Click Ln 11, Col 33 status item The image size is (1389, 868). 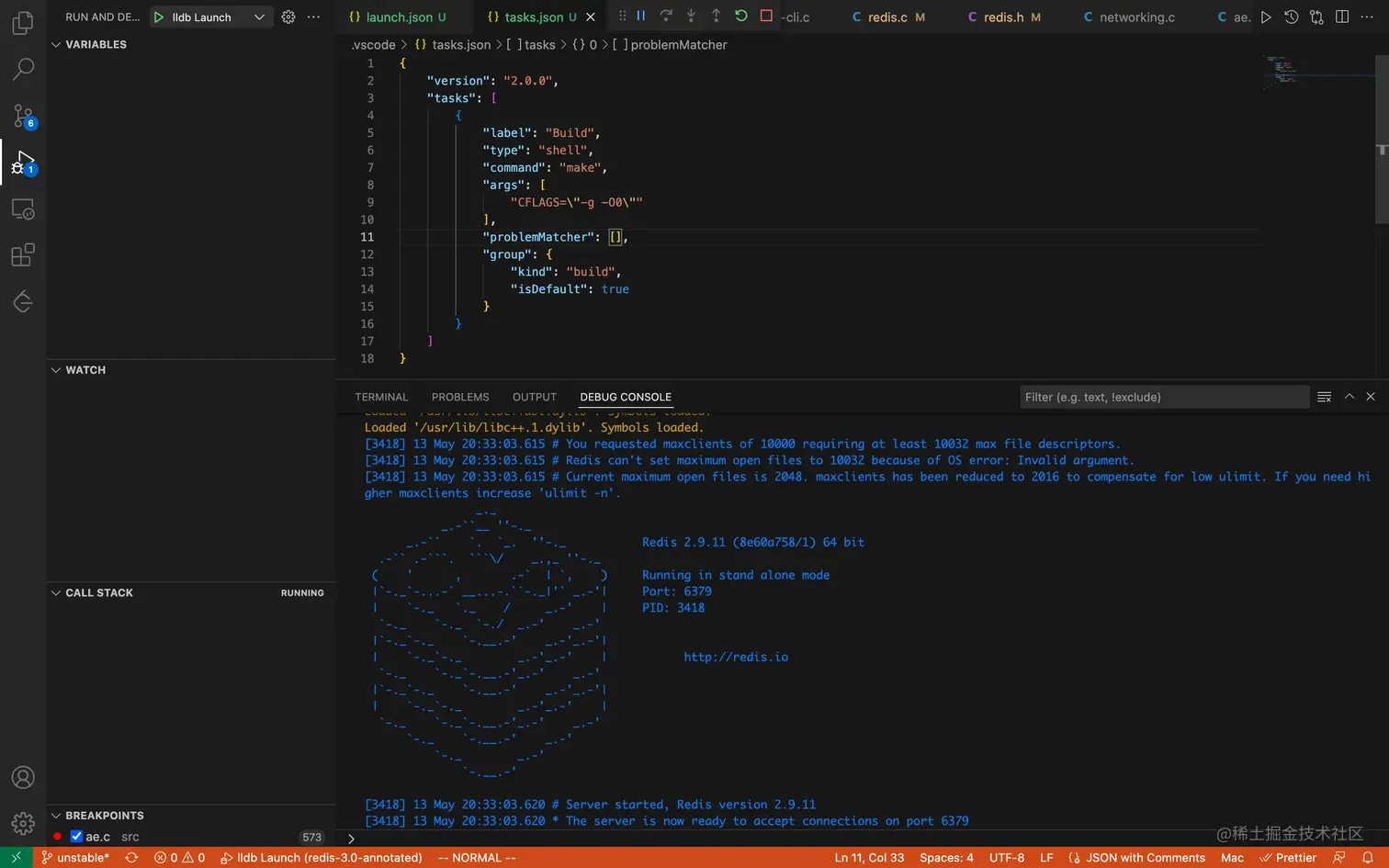[869, 858]
